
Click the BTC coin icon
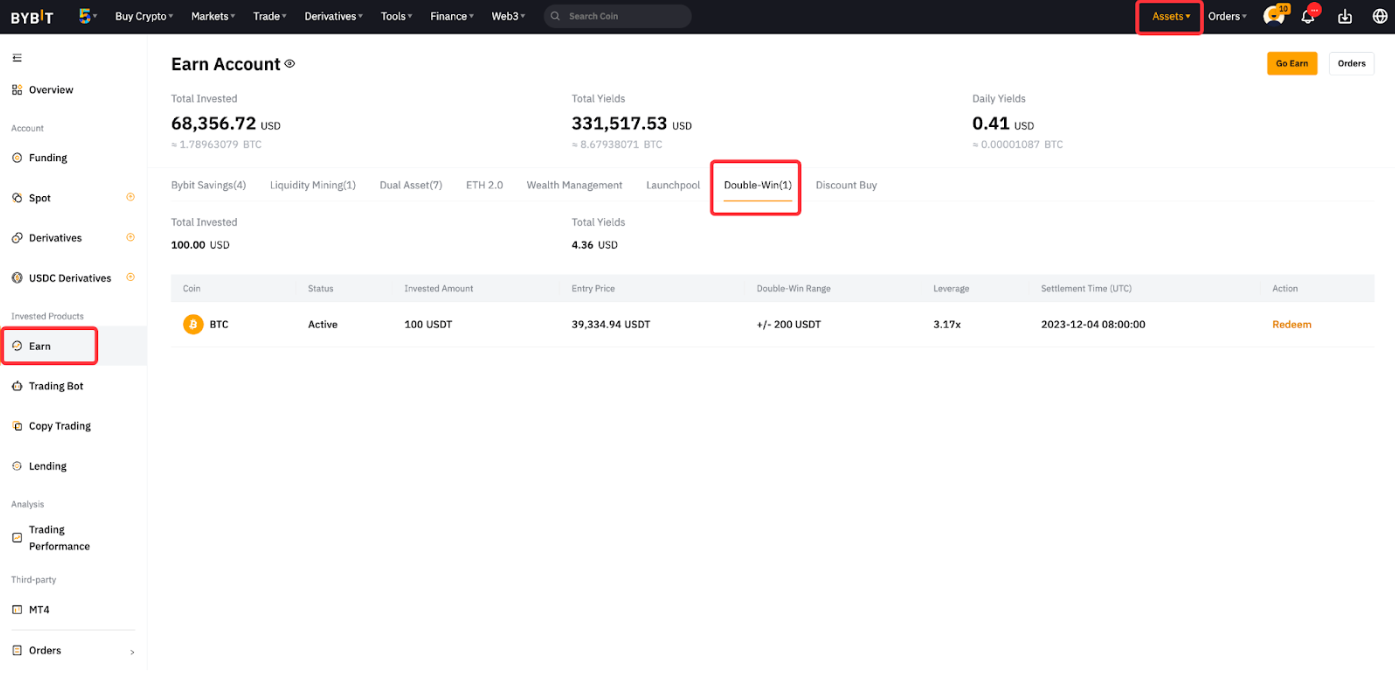click(193, 325)
